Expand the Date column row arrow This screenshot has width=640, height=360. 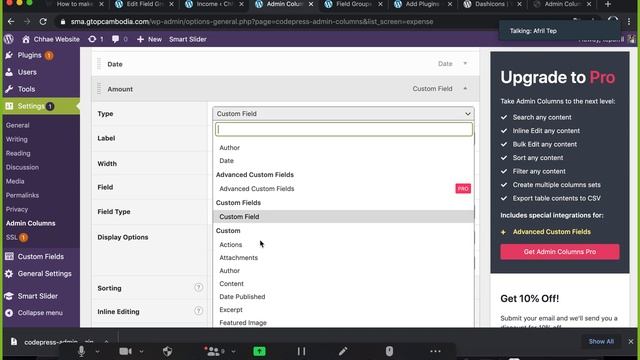[465, 64]
